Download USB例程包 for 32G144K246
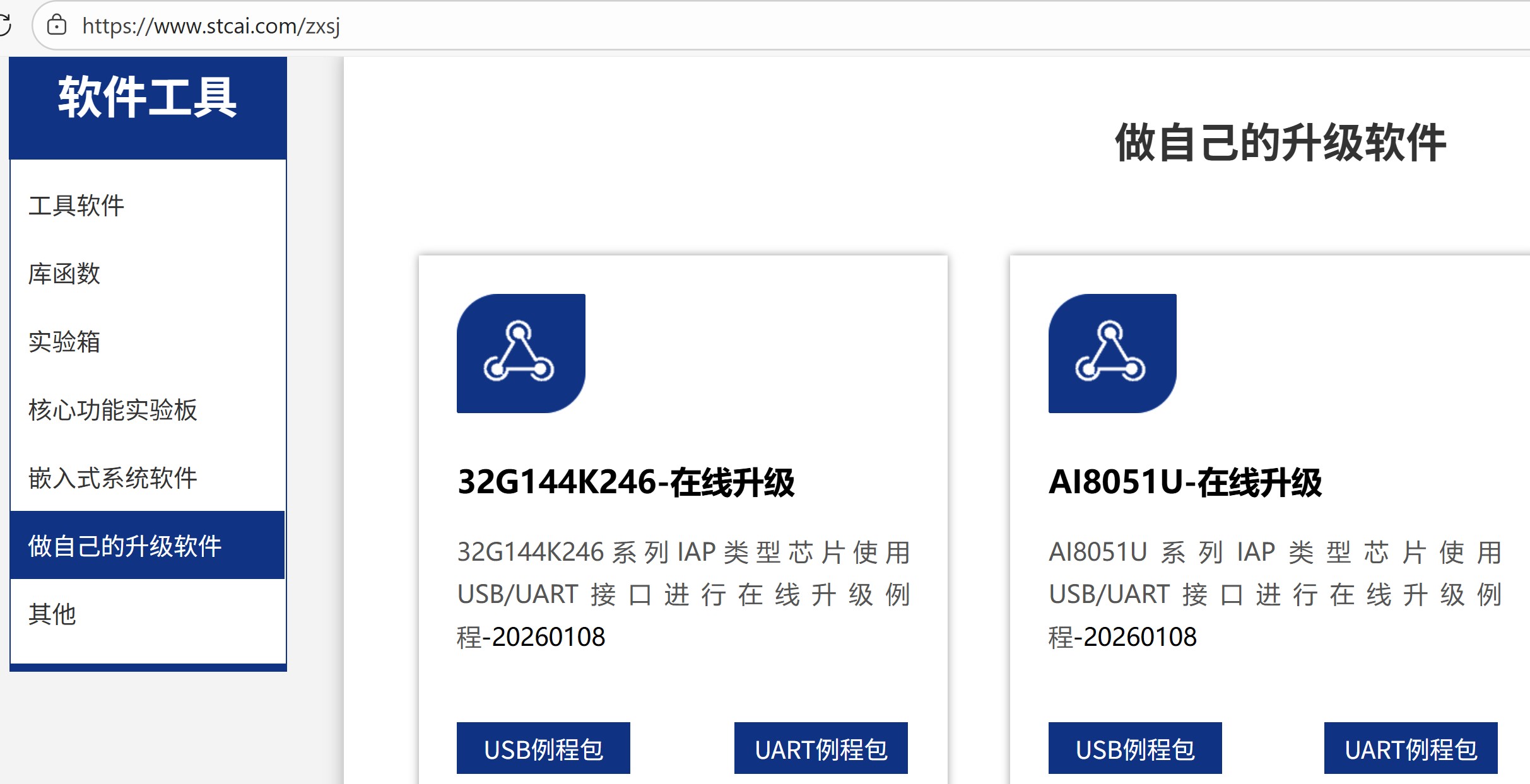Image resolution: width=1530 pixels, height=784 pixels. [x=543, y=749]
